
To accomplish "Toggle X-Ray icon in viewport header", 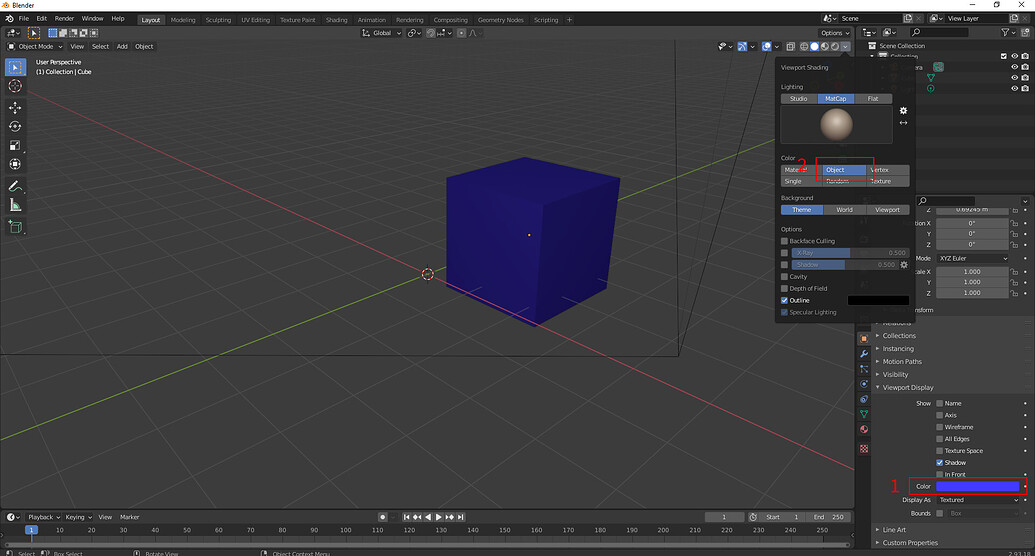I will pyautogui.click(x=790, y=46).
